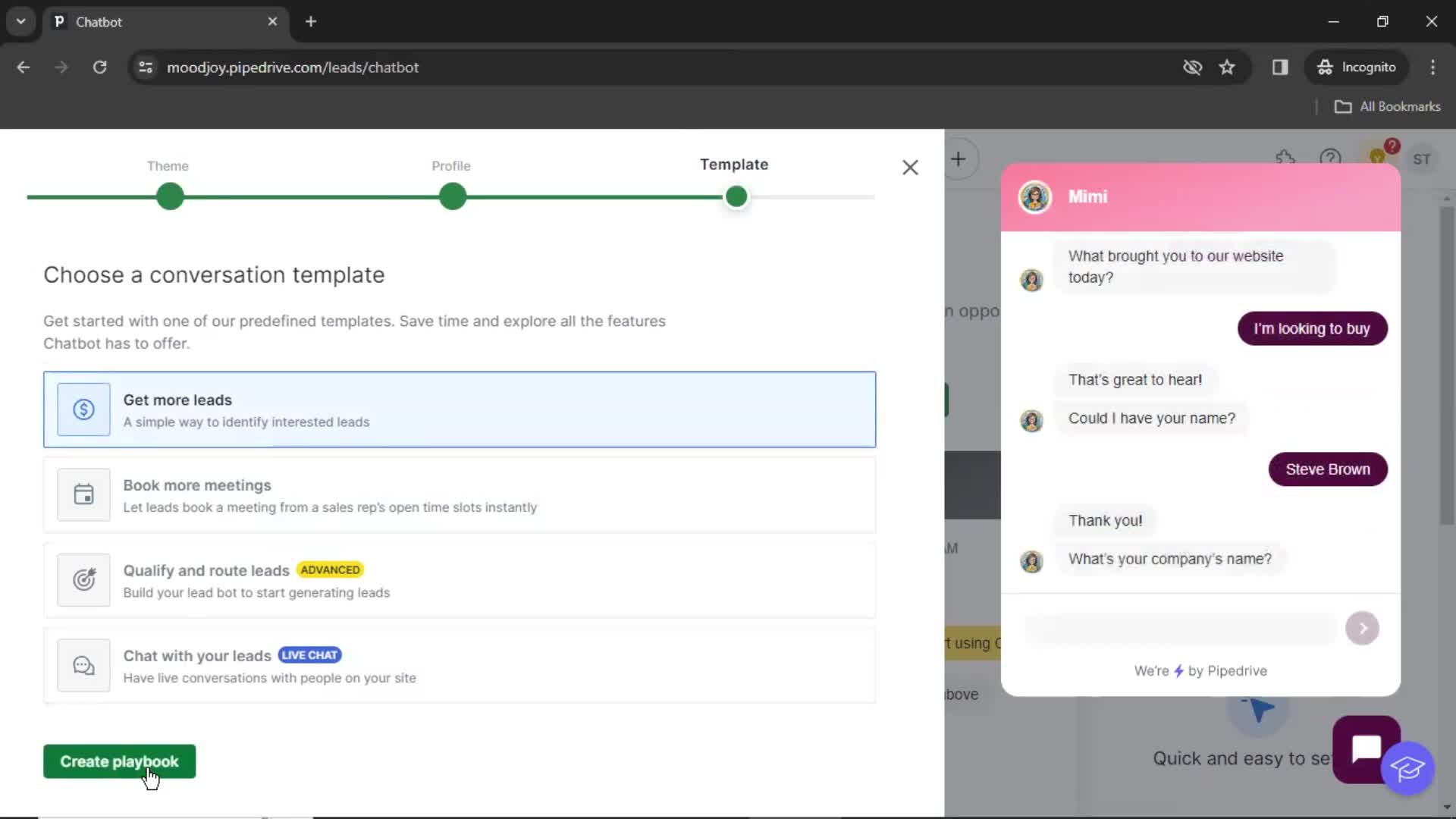The image size is (1456, 819).
Task: Click the browser back arrow
Action: click(x=24, y=67)
